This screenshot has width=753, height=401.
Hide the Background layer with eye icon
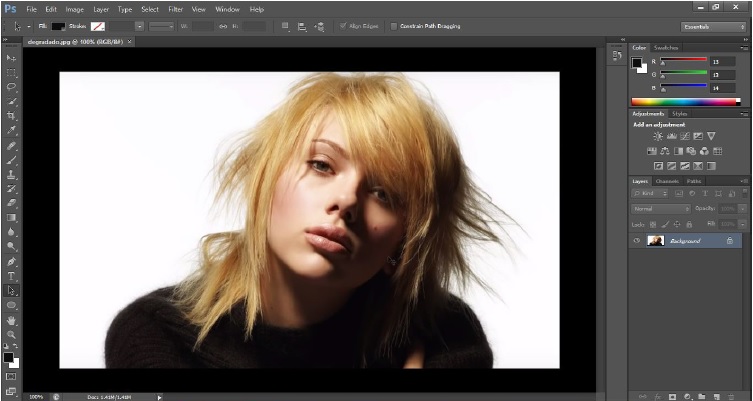pyautogui.click(x=637, y=241)
